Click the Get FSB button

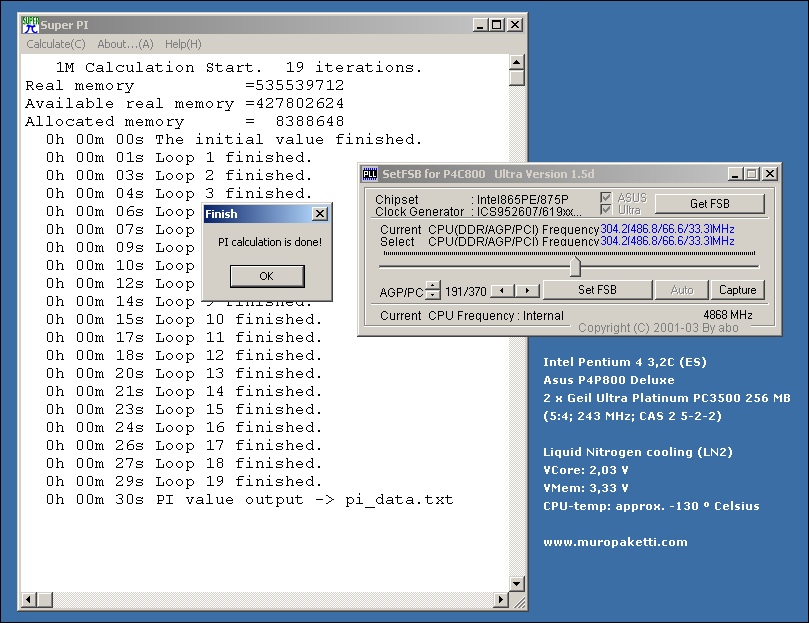point(709,204)
